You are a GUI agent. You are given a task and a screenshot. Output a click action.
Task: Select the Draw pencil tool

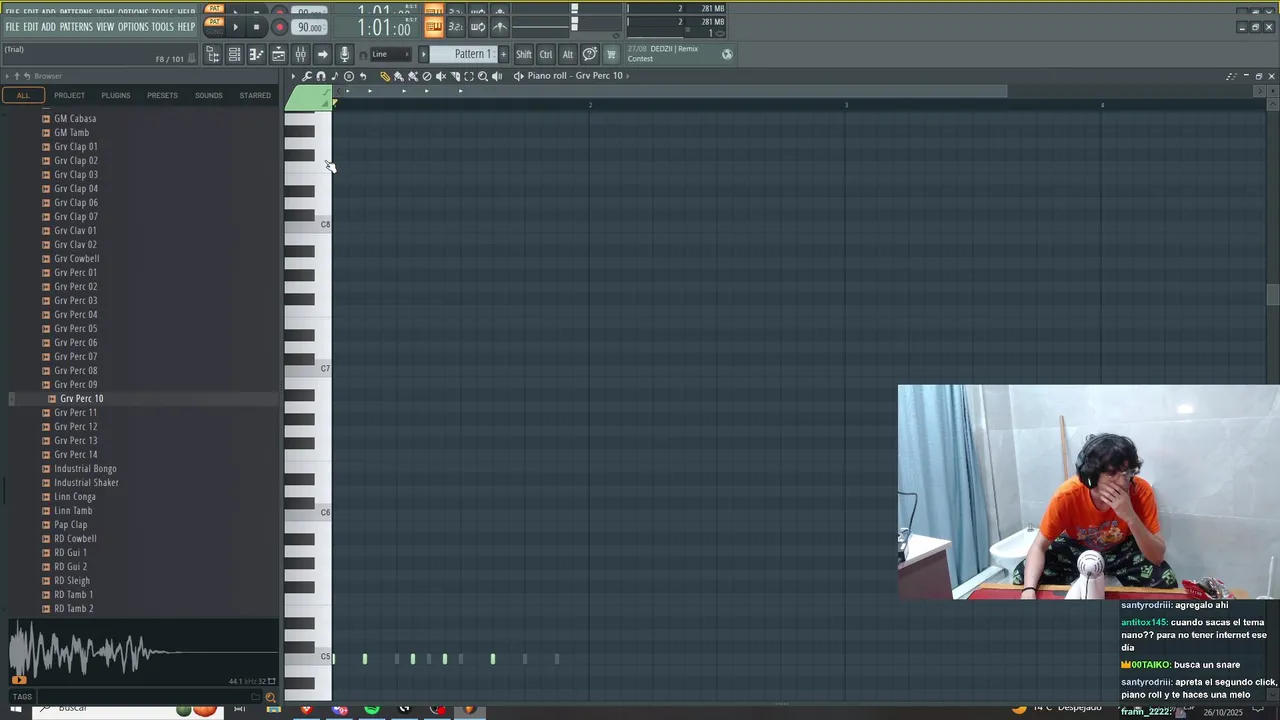point(385,76)
